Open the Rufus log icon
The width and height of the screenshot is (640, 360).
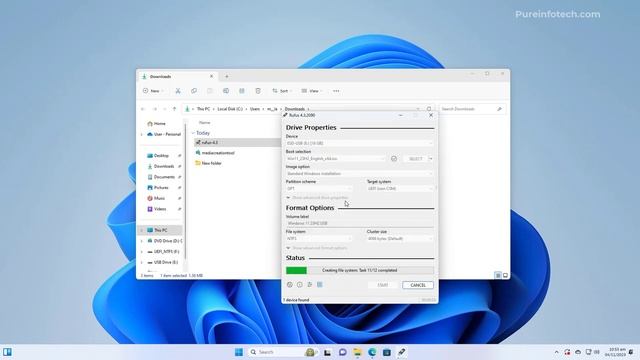coord(320,284)
